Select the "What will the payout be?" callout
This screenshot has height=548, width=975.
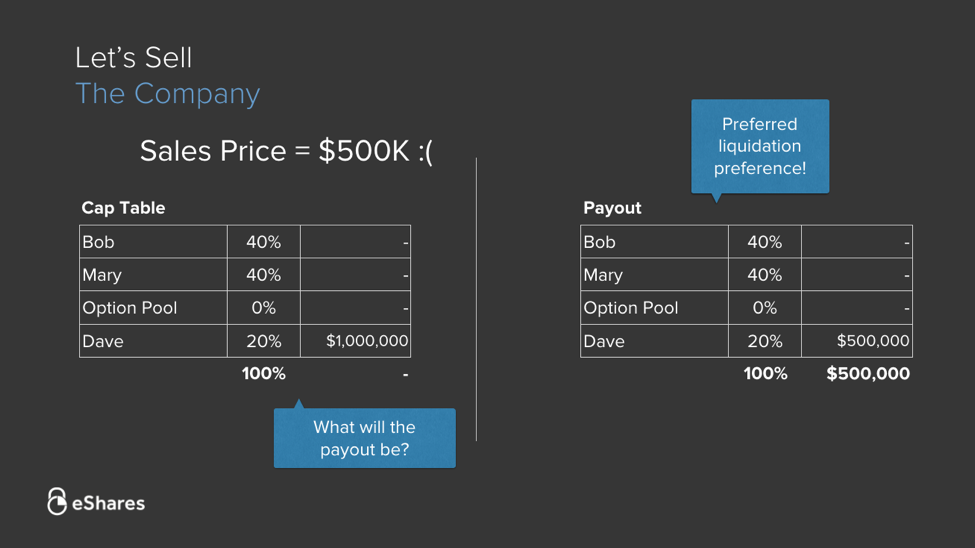pos(364,438)
